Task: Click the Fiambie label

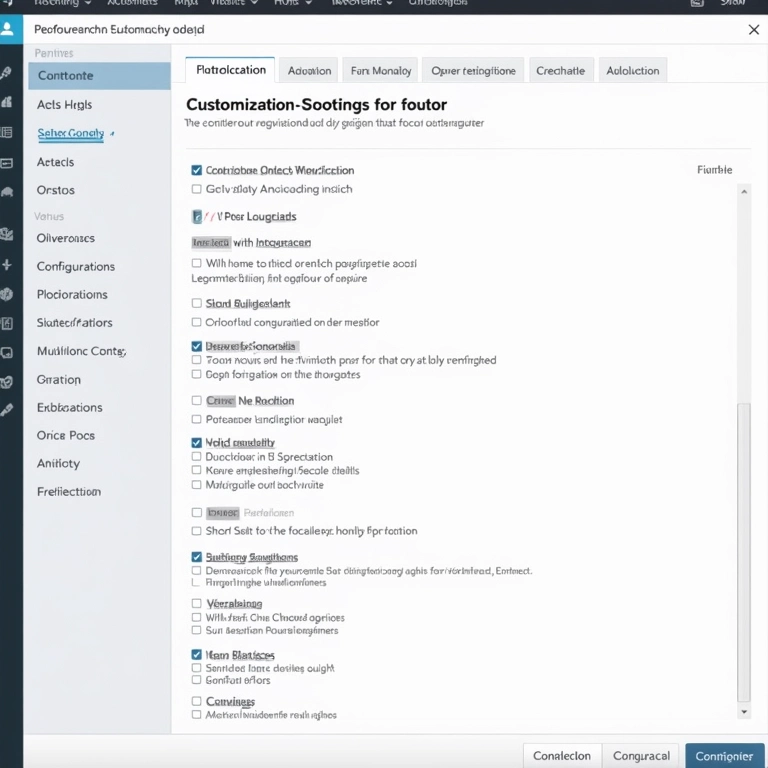Action: (x=715, y=170)
